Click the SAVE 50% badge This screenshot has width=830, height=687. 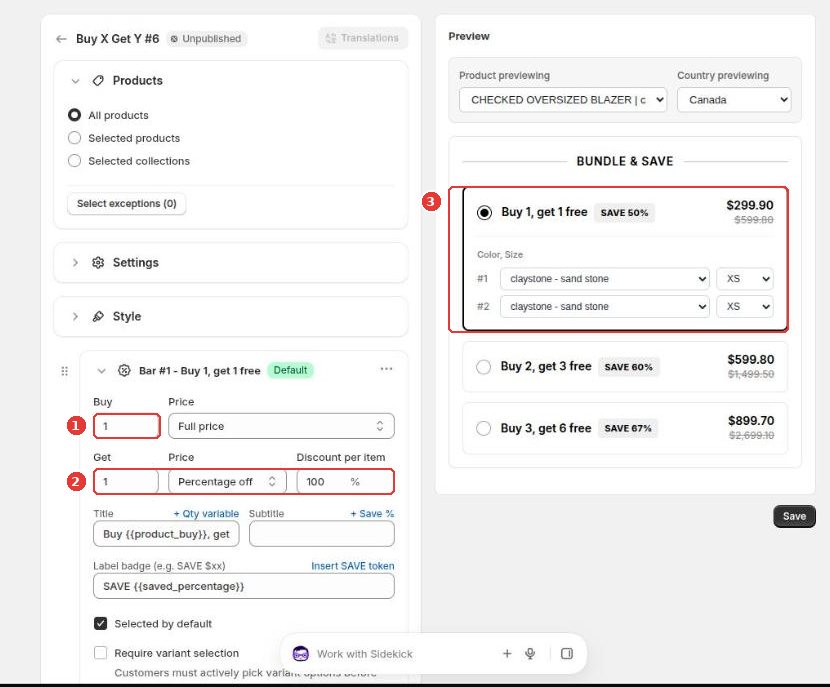[624, 213]
